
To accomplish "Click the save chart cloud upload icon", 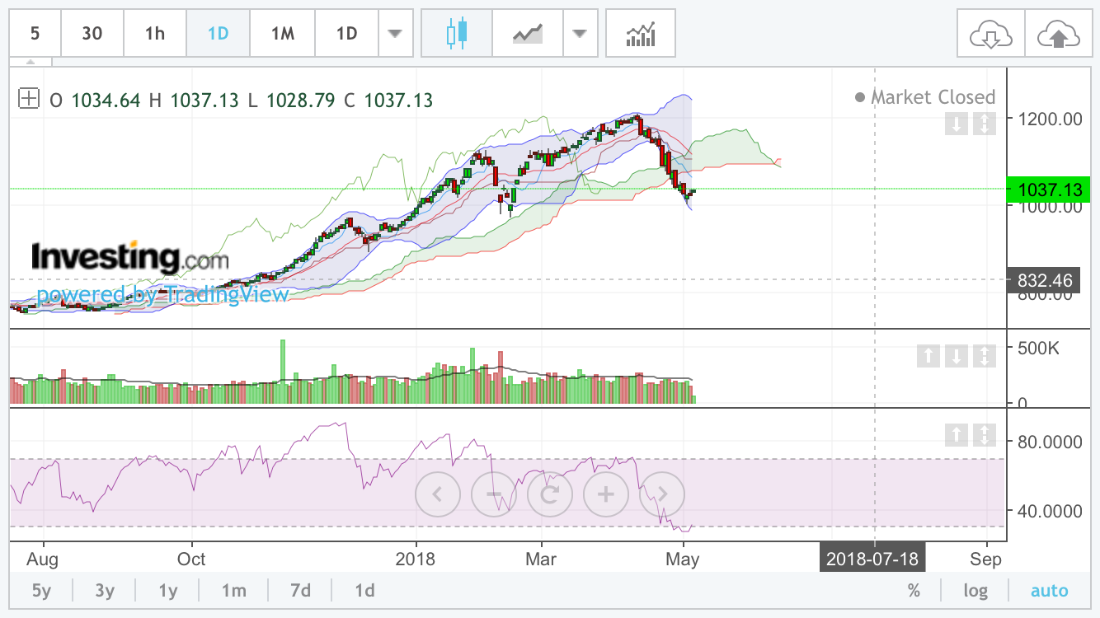I will (x=1059, y=35).
